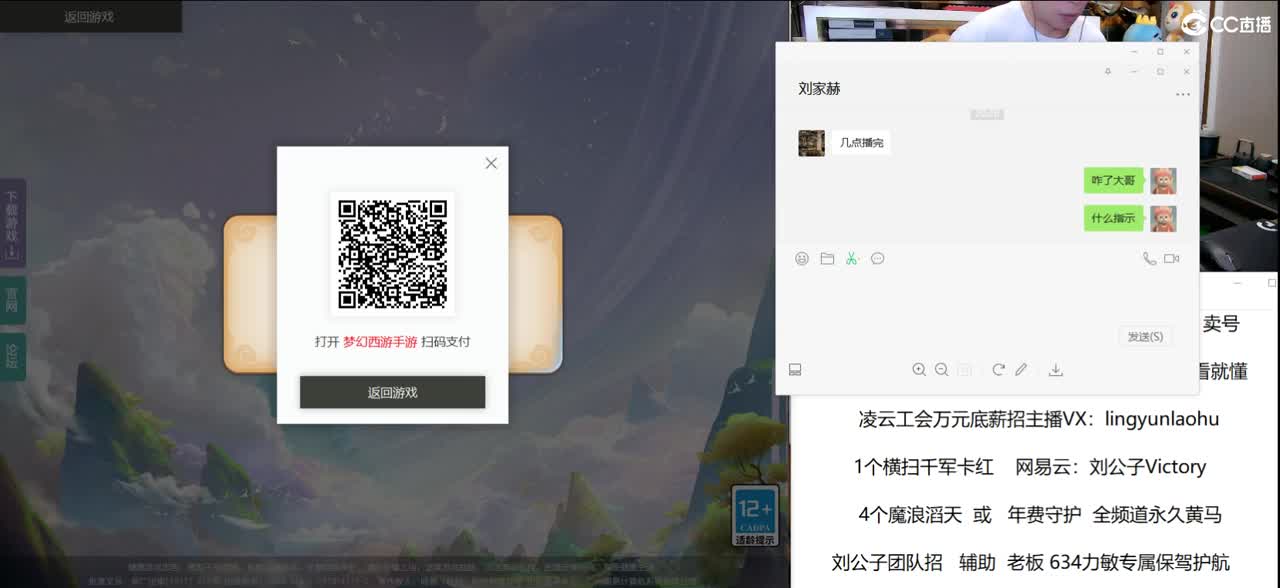Click the 什么指示 message bubble
Screen dimensions: 1280x588
(x=1114, y=218)
